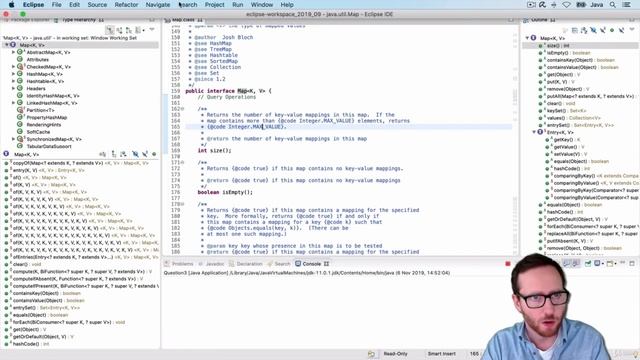Place cursor on 'int size();' at line 169
The height and width of the screenshot is (360, 640).
(215, 151)
